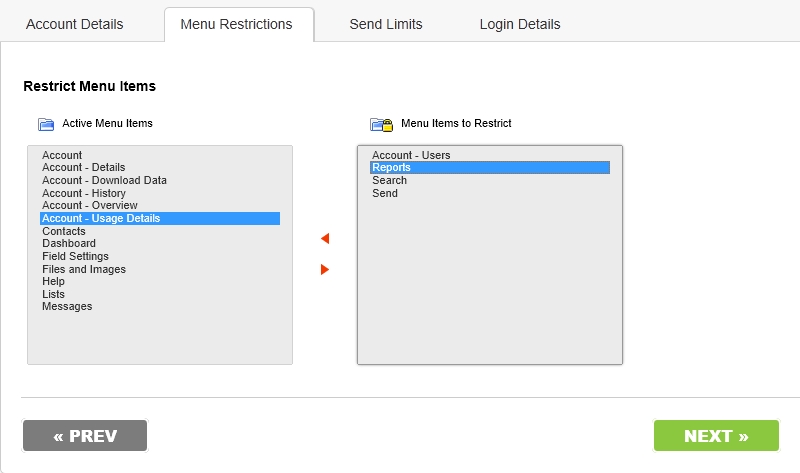Click the right red arrow to restrict item
The width and height of the screenshot is (800, 473).
(x=325, y=269)
